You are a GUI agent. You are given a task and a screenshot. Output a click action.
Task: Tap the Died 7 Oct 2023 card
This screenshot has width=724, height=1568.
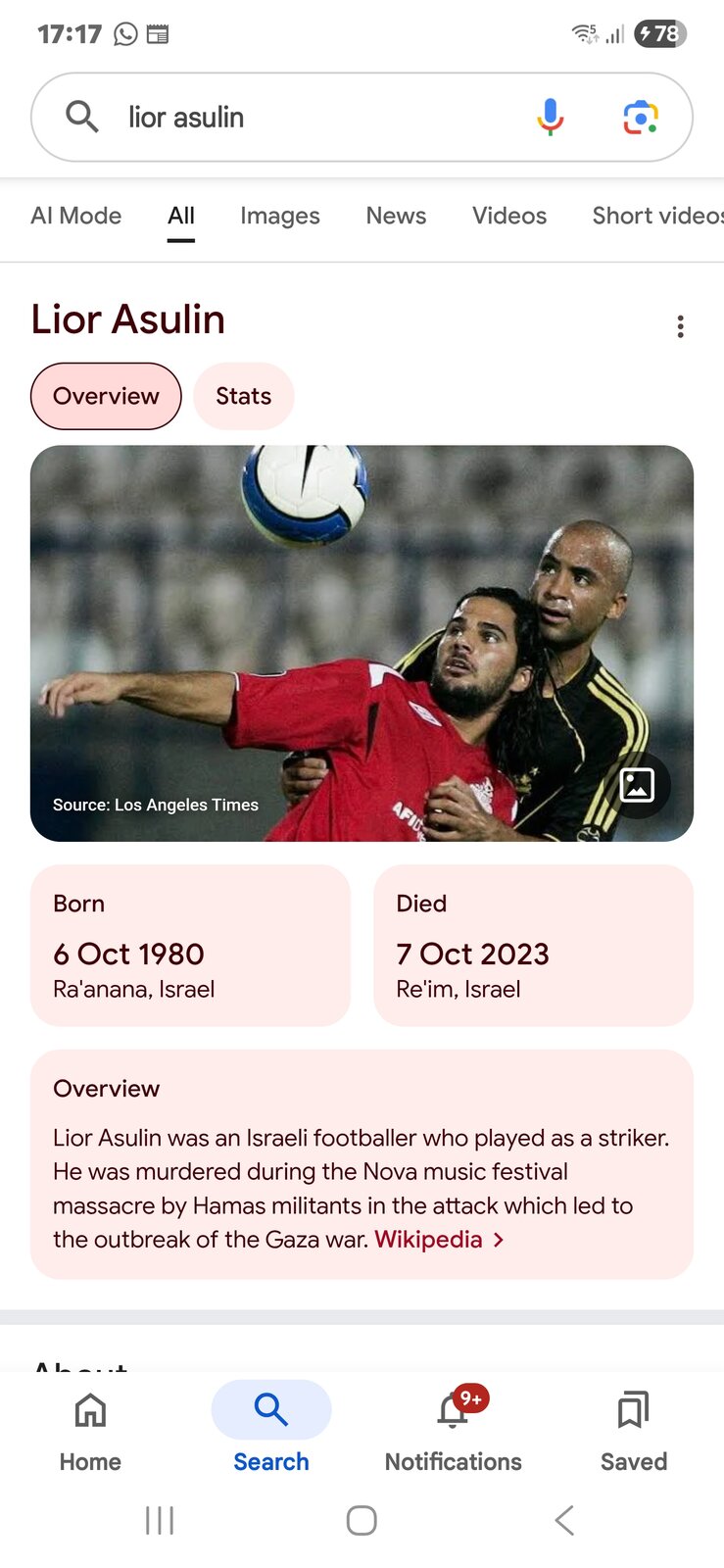point(533,945)
